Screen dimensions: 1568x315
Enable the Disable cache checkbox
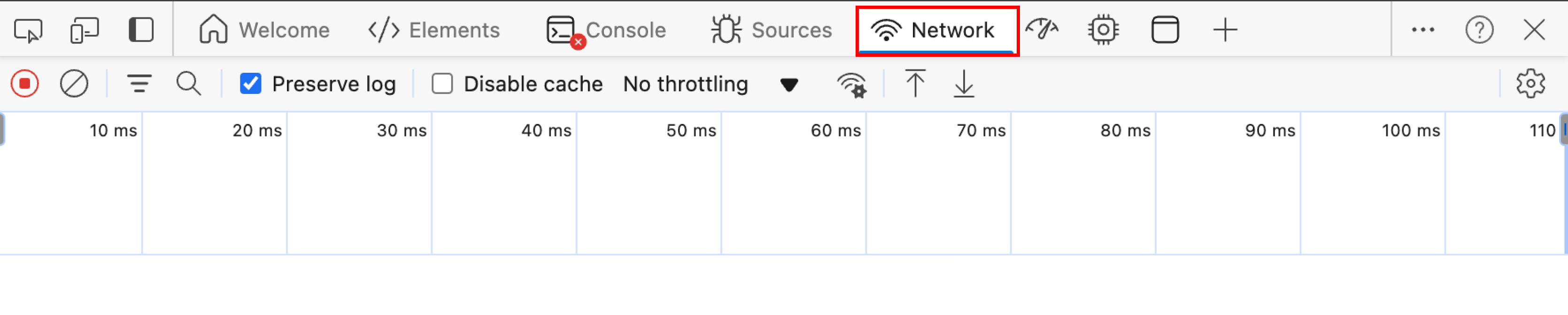(442, 83)
